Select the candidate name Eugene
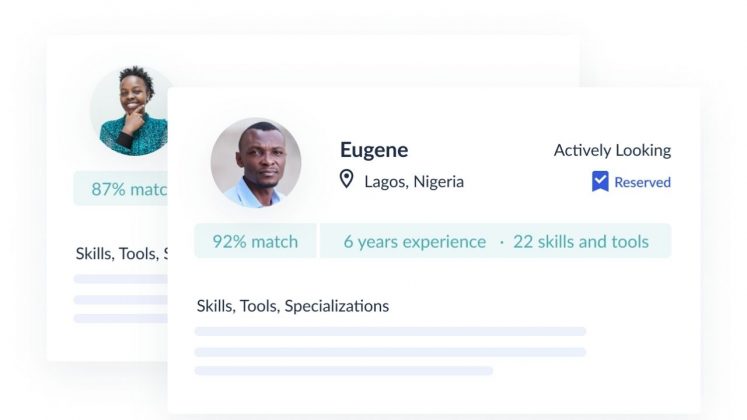Viewport: 747px width, 420px height. [x=374, y=150]
